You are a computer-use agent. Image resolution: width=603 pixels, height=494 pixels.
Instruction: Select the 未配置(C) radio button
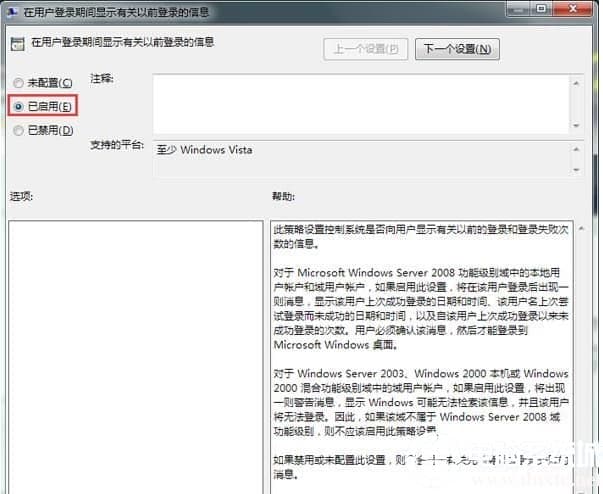(x=18, y=83)
